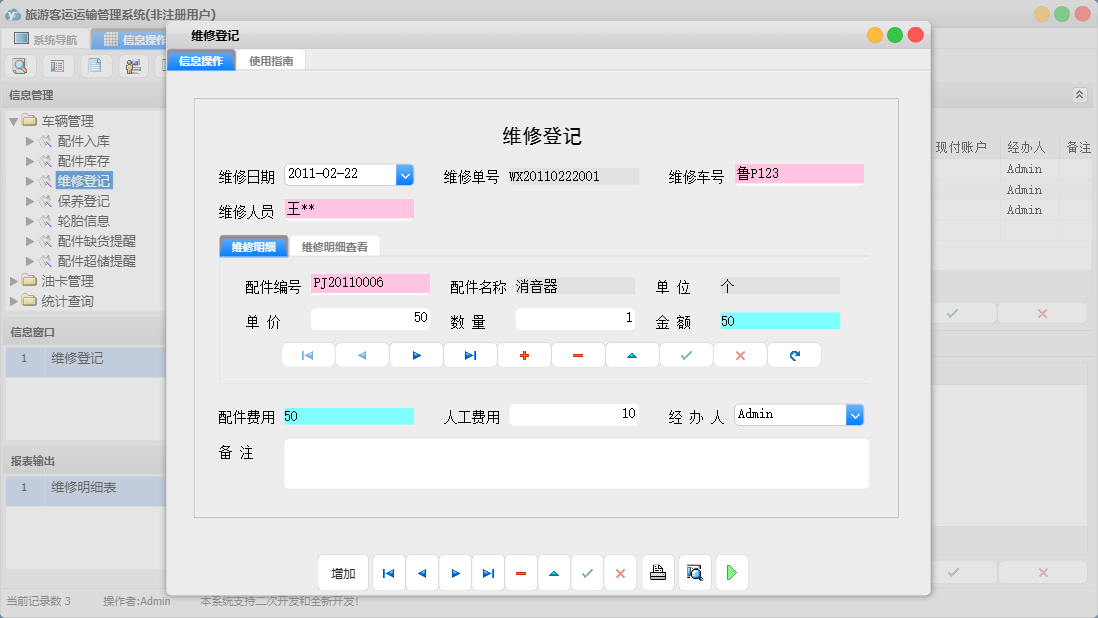This screenshot has height=618, width=1098.
Task: Save the part entry with the green check icon
Action: click(x=686, y=355)
